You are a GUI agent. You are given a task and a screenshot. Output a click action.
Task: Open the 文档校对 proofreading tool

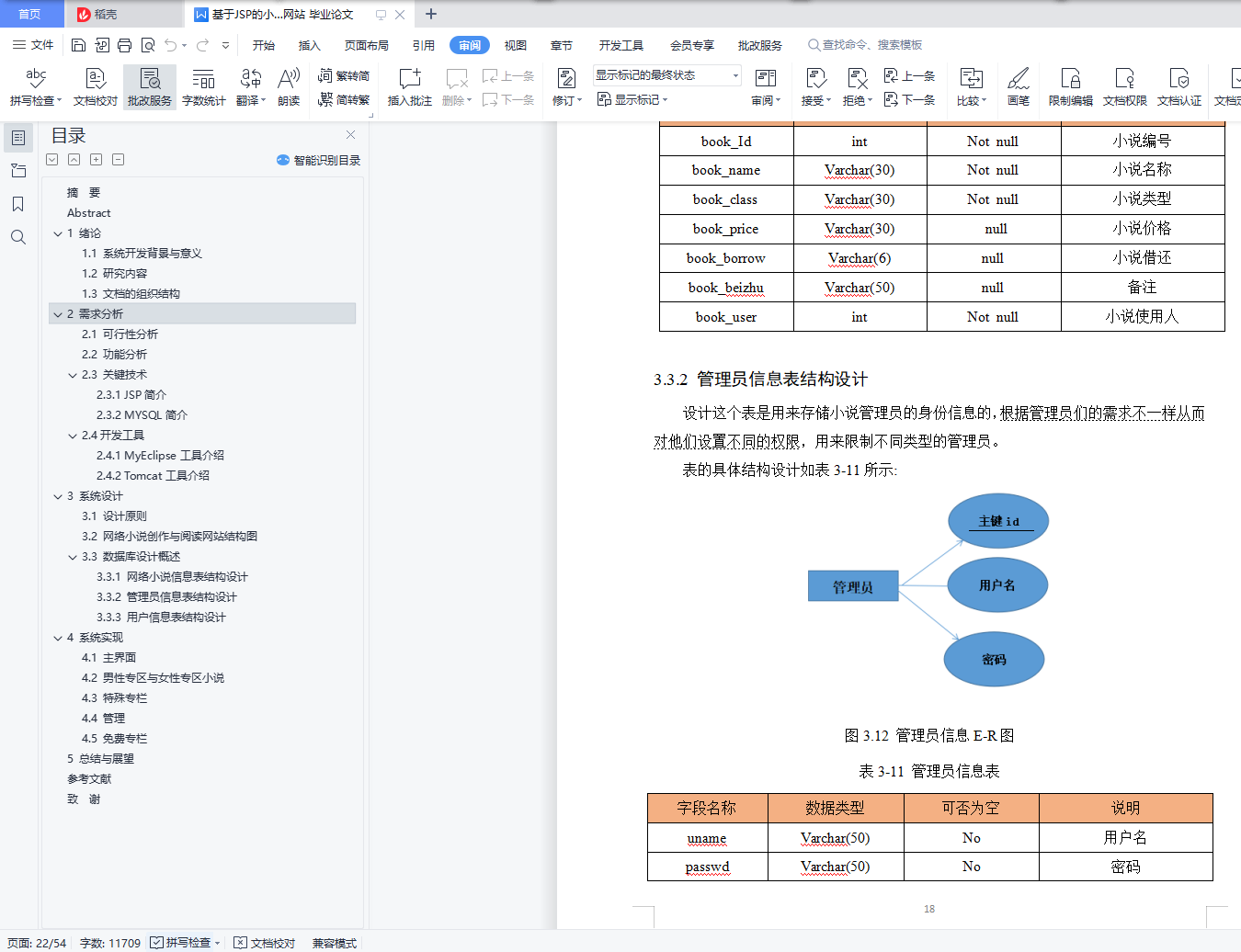(96, 87)
